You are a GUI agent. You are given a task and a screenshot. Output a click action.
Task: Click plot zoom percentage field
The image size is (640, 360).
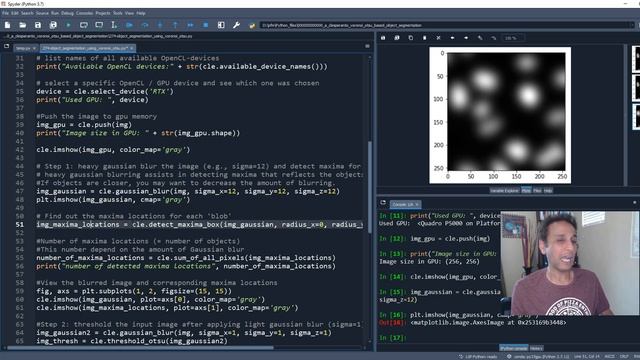[x=513, y=38]
